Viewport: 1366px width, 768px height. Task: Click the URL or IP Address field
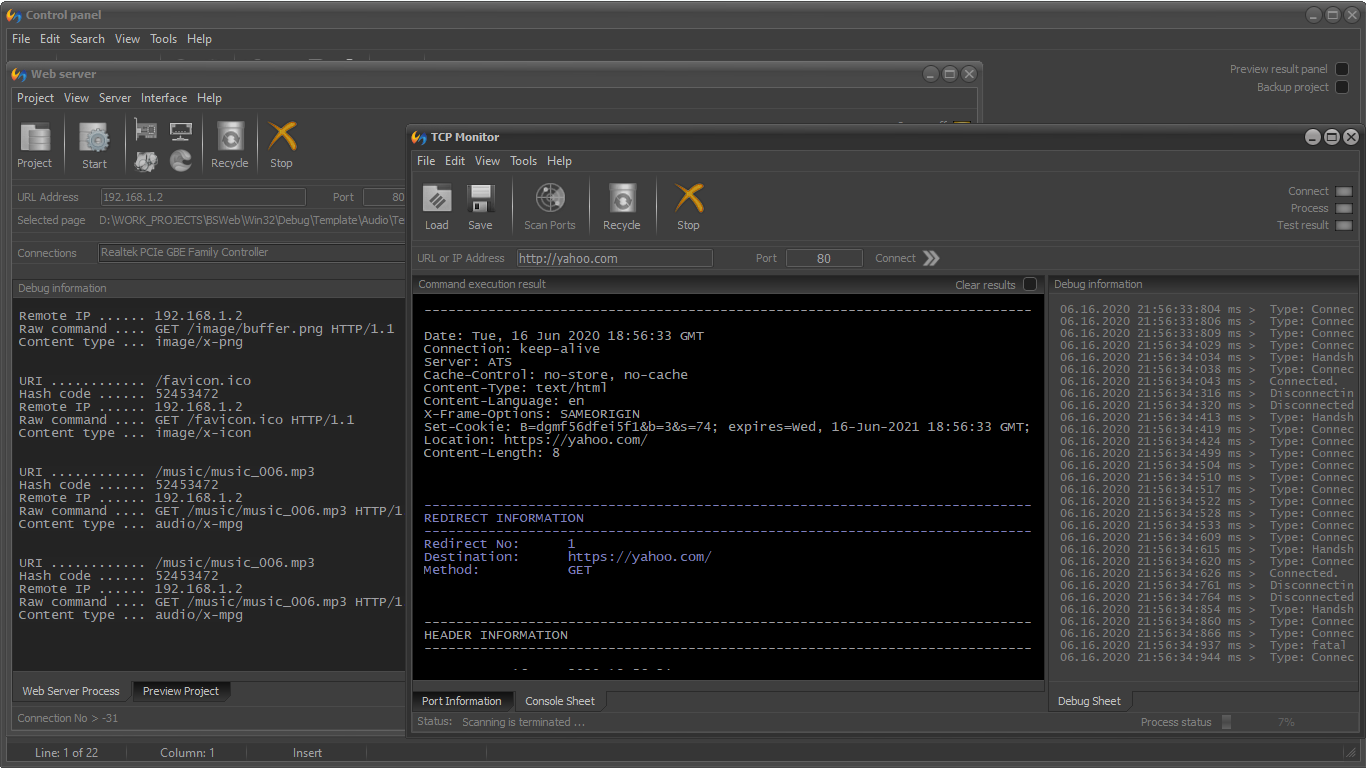614,258
